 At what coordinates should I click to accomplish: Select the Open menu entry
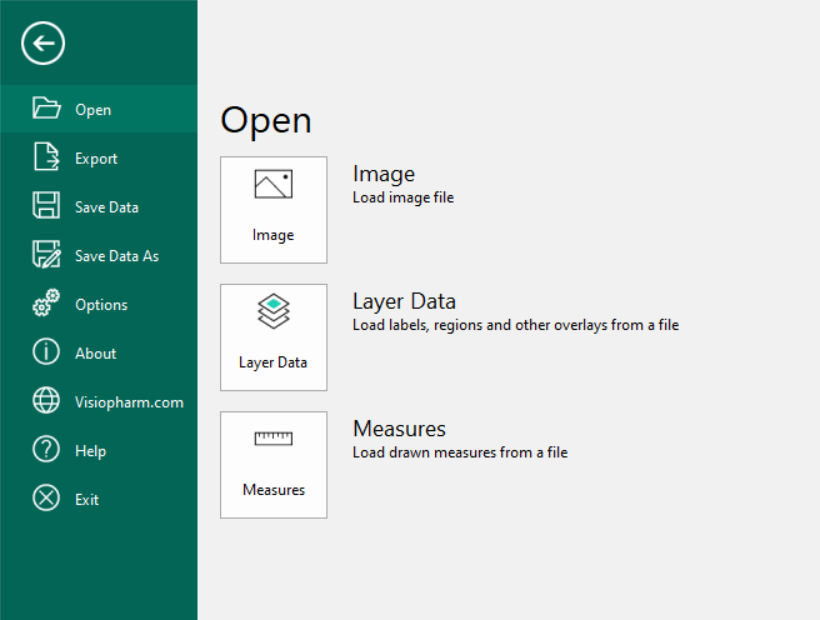(x=99, y=109)
